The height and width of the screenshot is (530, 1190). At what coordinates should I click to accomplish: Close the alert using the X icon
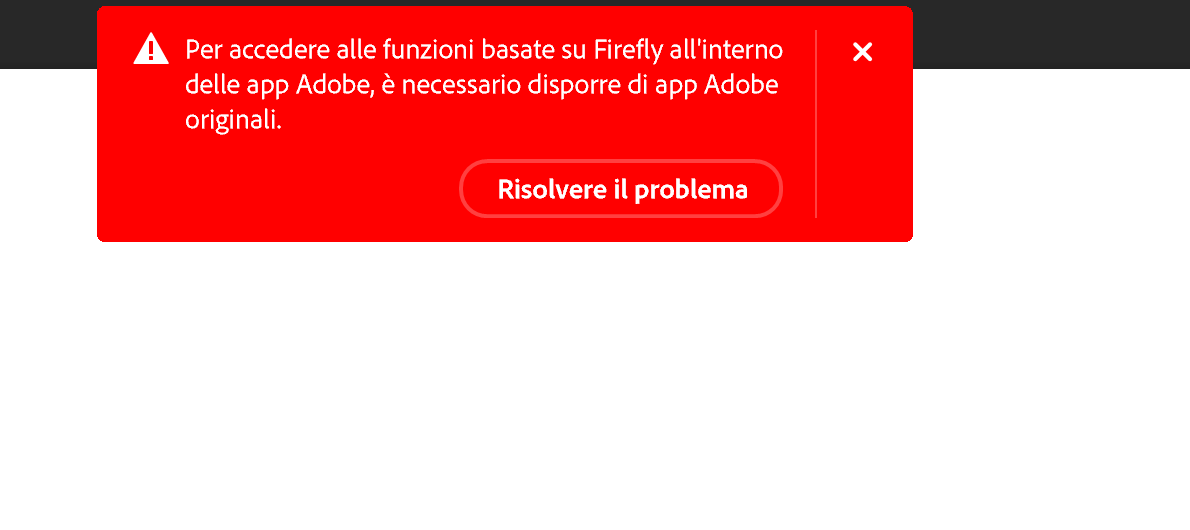click(862, 52)
